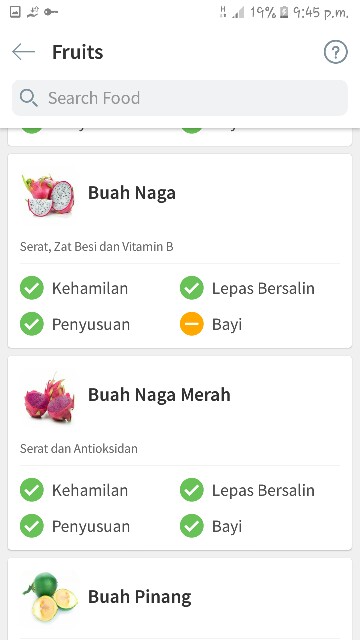The height and width of the screenshot is (640, 360).
Task: Tap green check beside Kehamilan under Buah Naga
Action: click(32, 288)
